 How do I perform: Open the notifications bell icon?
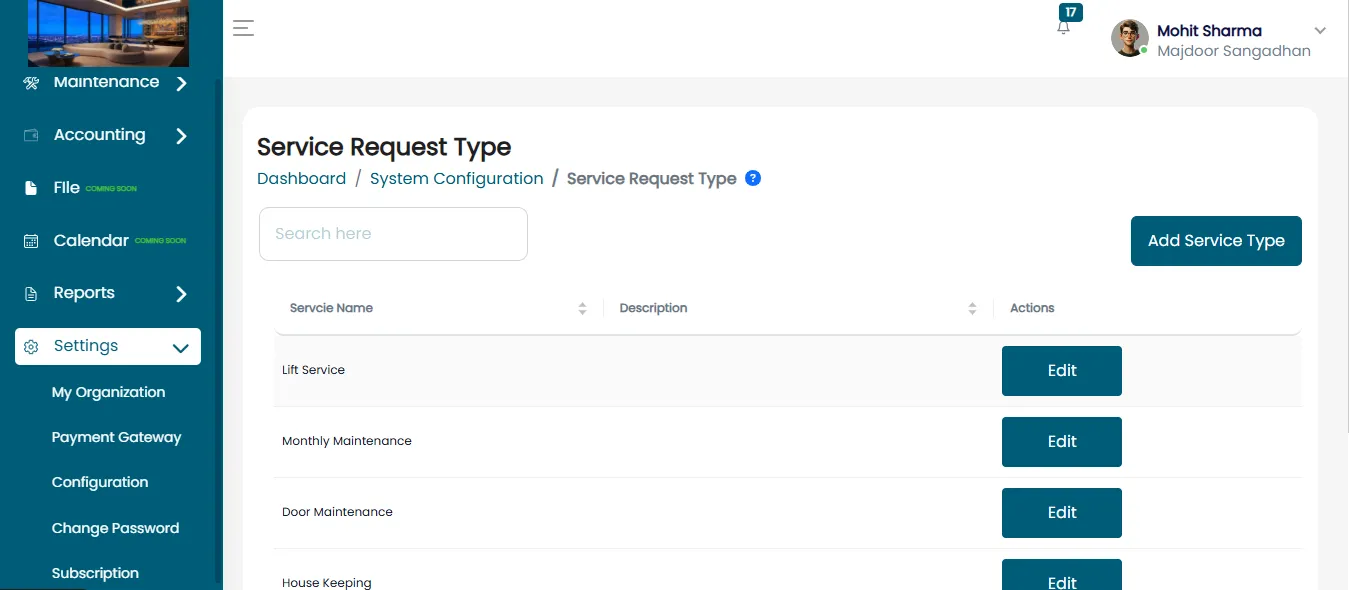1063,28
